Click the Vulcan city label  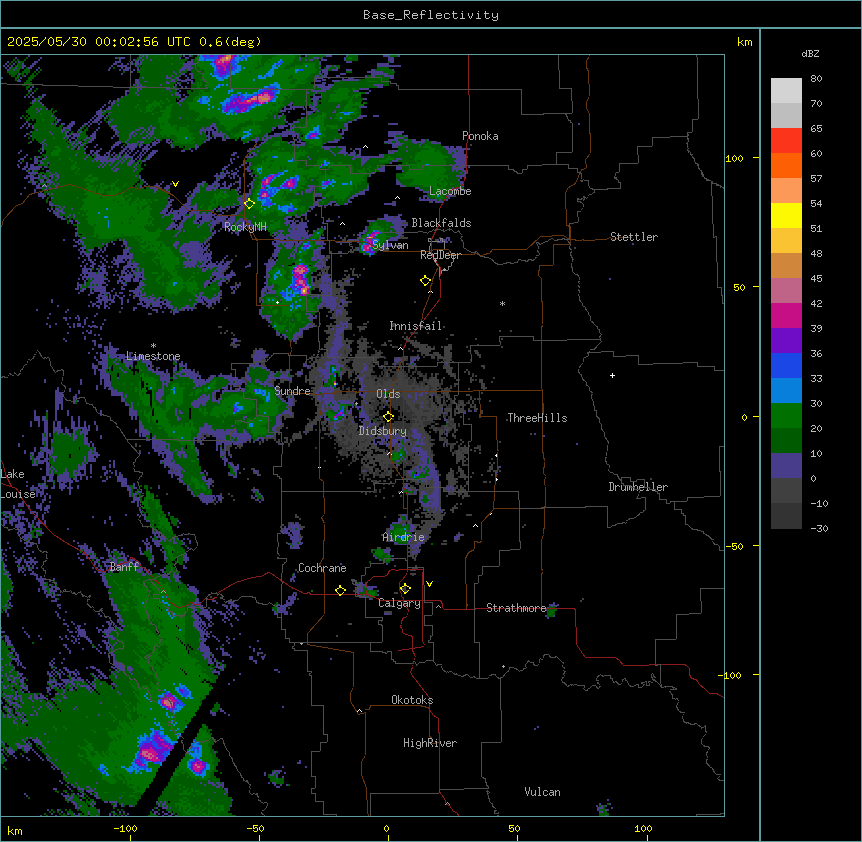point(542,792)
